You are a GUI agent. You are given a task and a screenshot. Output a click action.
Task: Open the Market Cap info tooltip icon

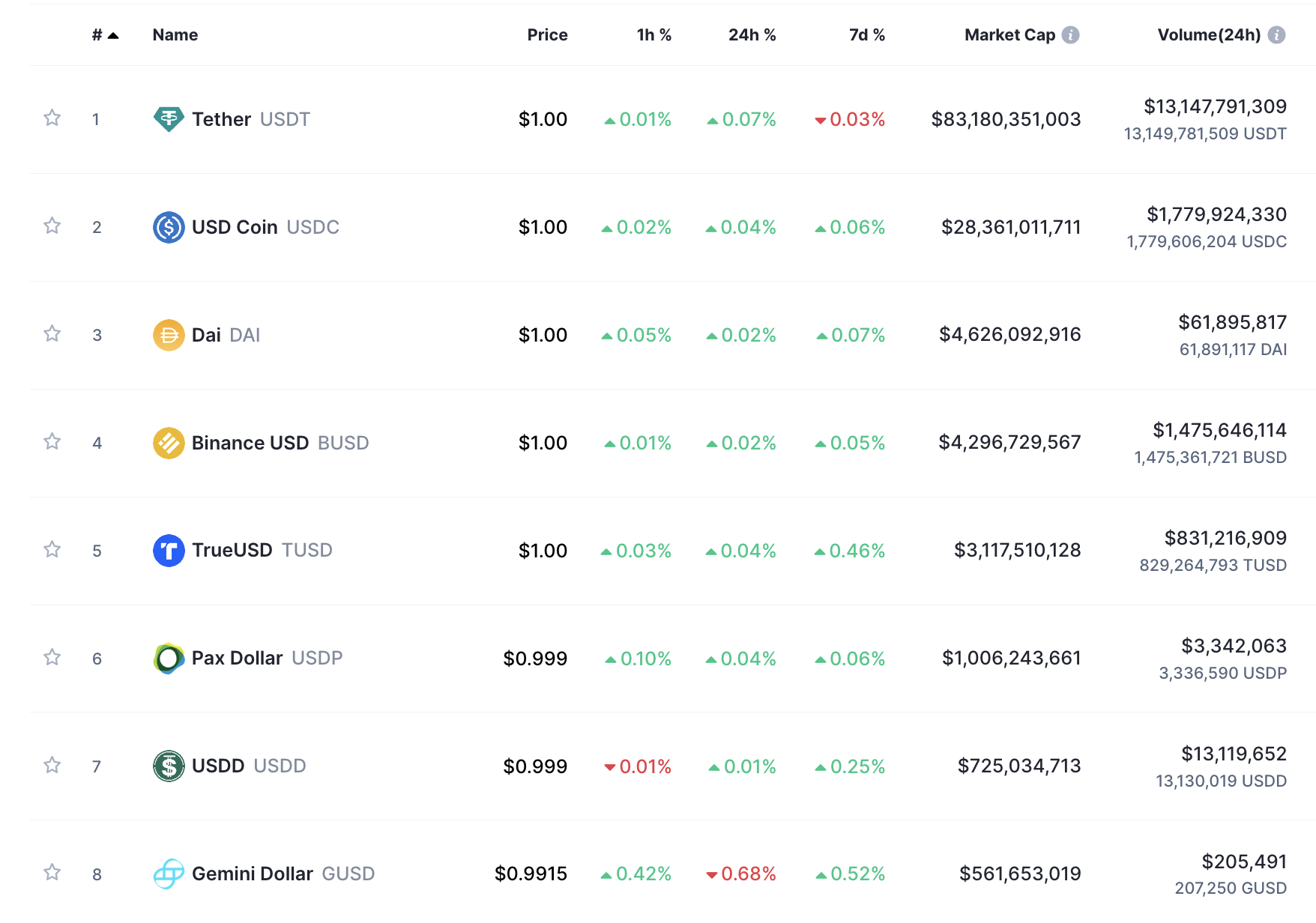click(x=1071, y=35)
